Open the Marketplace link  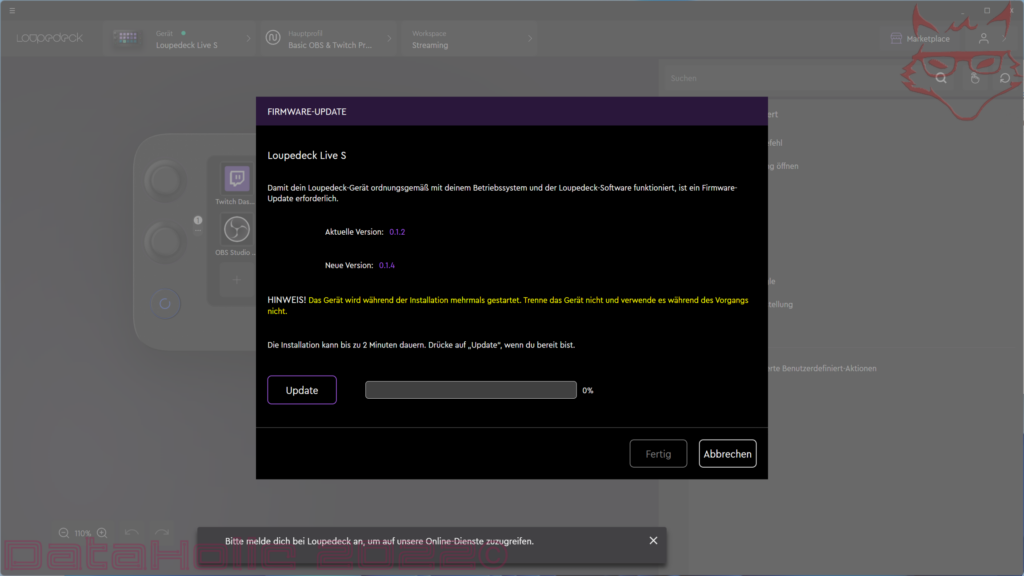click(928, 39)
